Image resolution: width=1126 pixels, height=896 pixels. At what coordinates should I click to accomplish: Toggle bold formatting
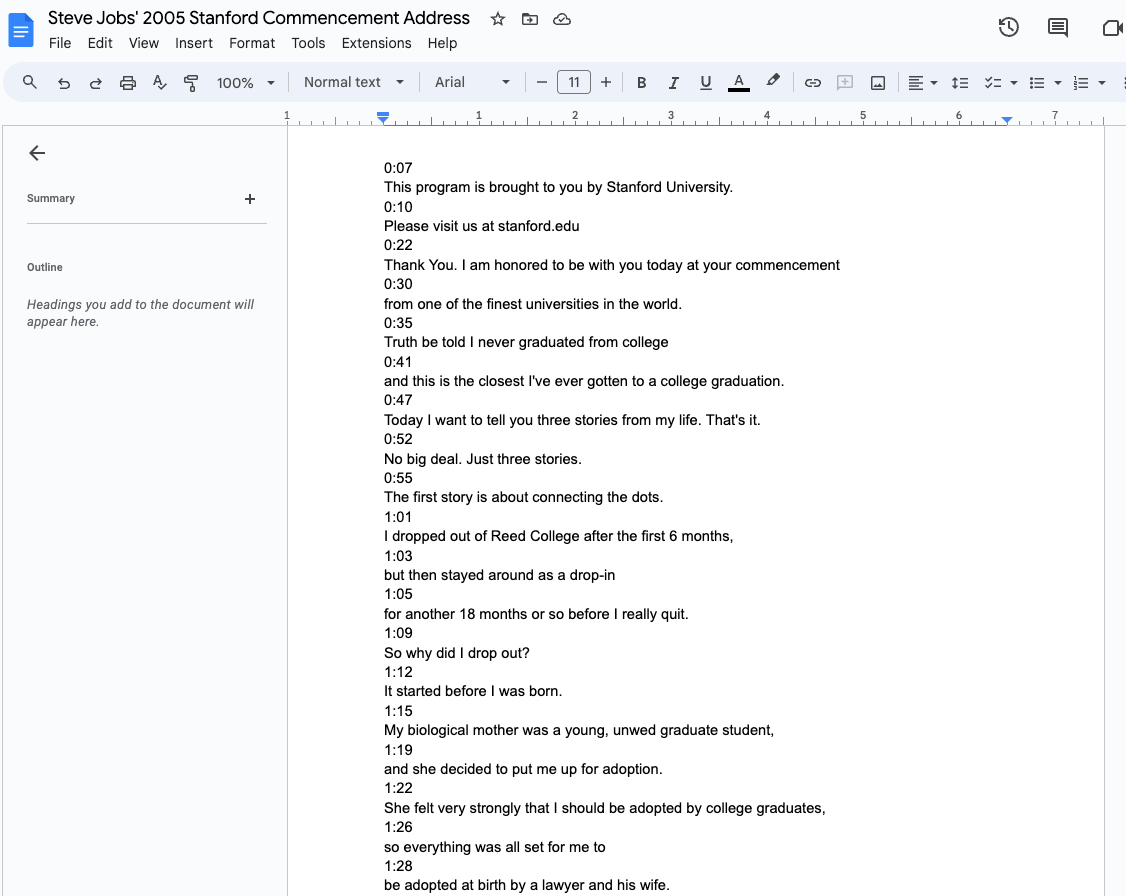coord(642,83)
